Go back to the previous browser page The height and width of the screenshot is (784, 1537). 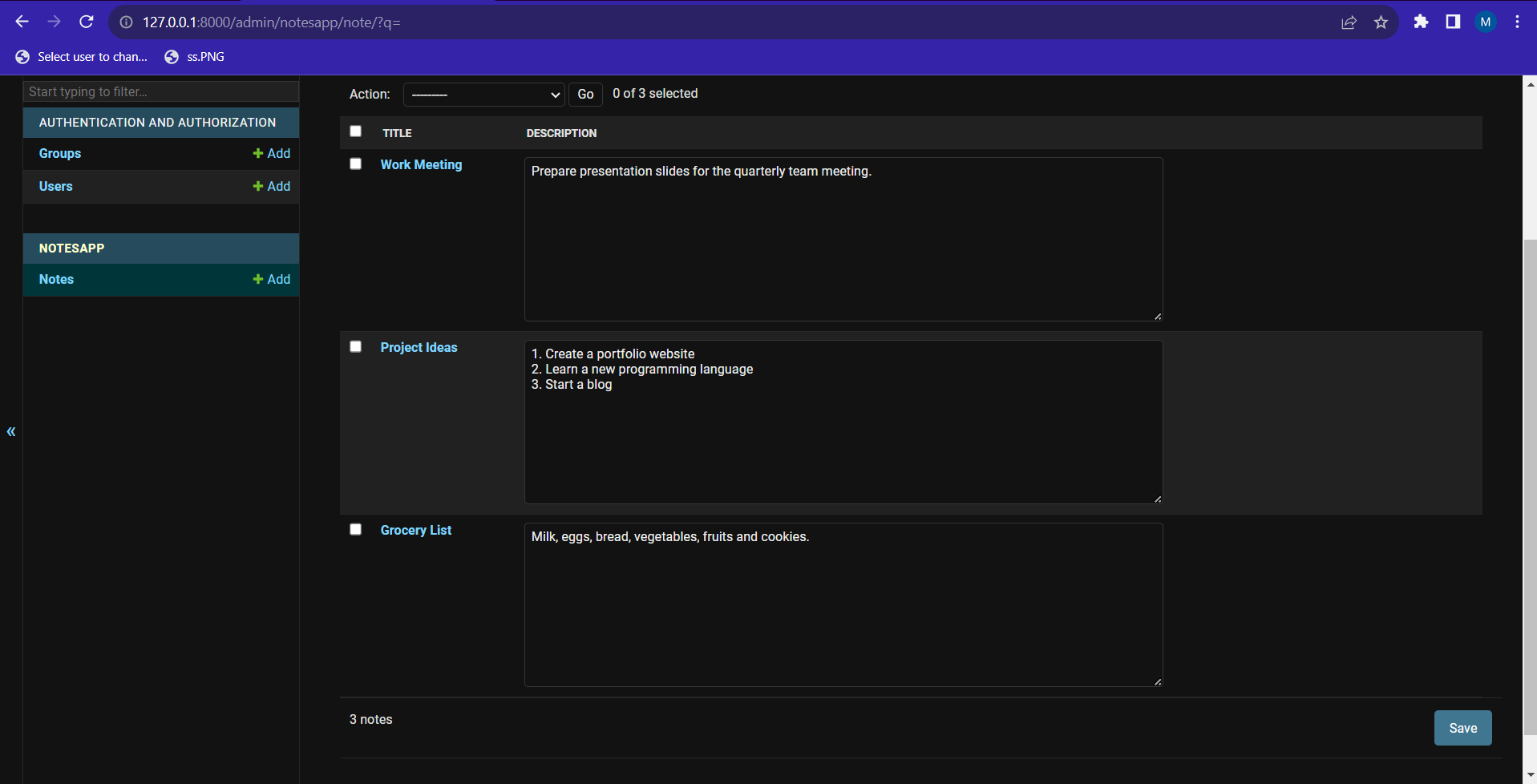pos(22,22)
